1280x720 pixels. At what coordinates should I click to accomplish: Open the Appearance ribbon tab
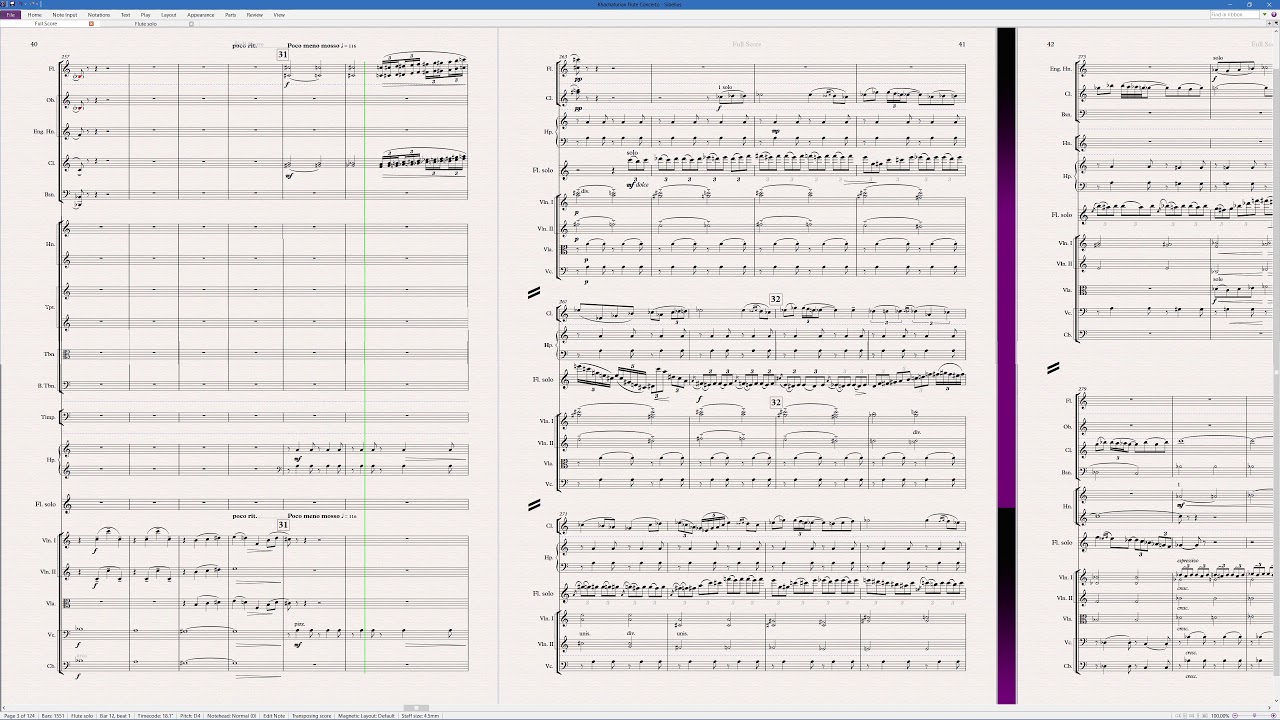(201, 15)
